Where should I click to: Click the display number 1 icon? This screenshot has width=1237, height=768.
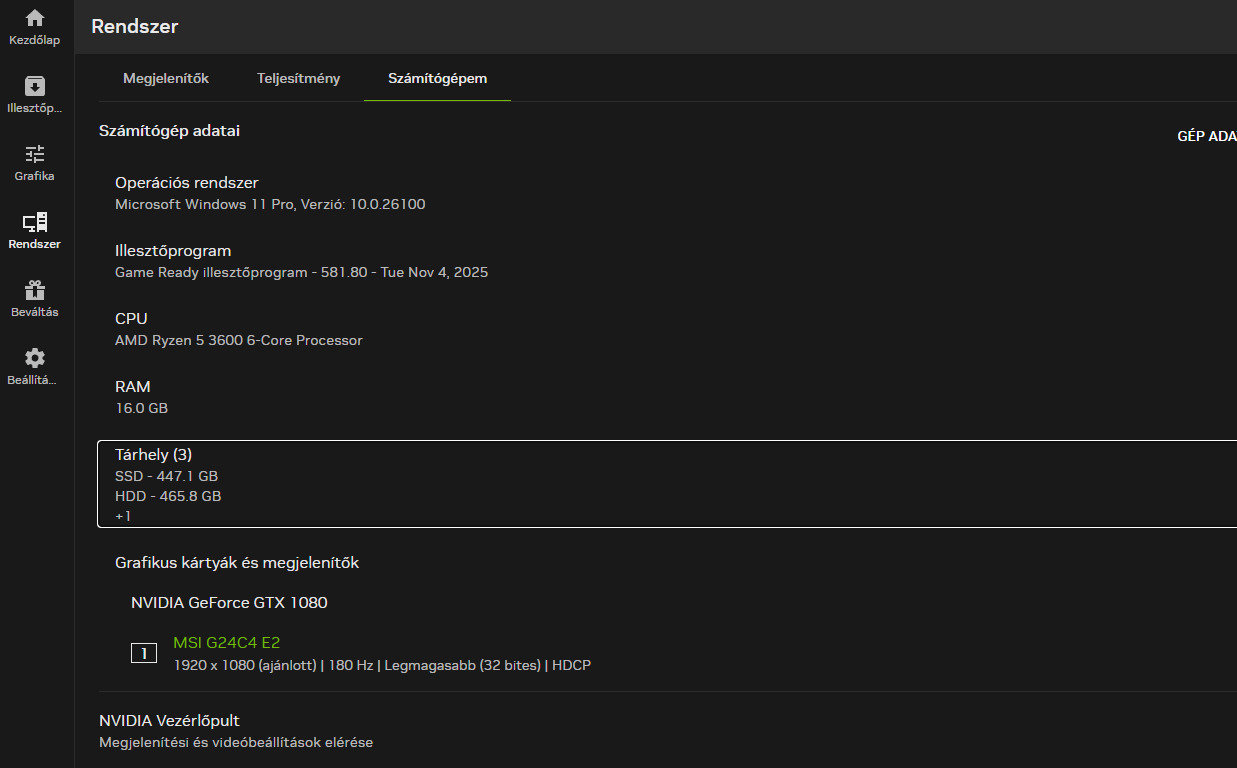coord(144,653)
